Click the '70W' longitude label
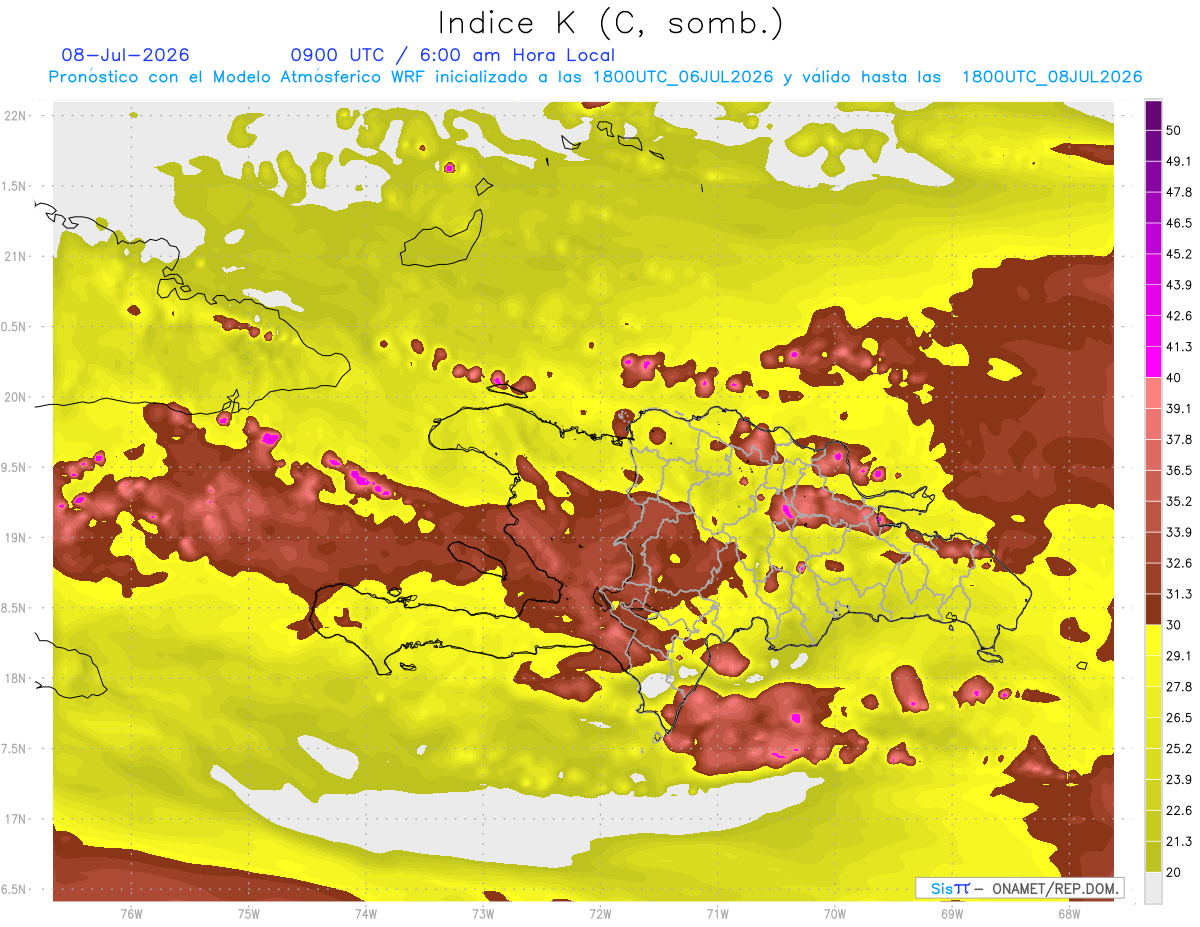Image resolution: width=1200 pixels, height=927 pixels. [x=835, y=913]
